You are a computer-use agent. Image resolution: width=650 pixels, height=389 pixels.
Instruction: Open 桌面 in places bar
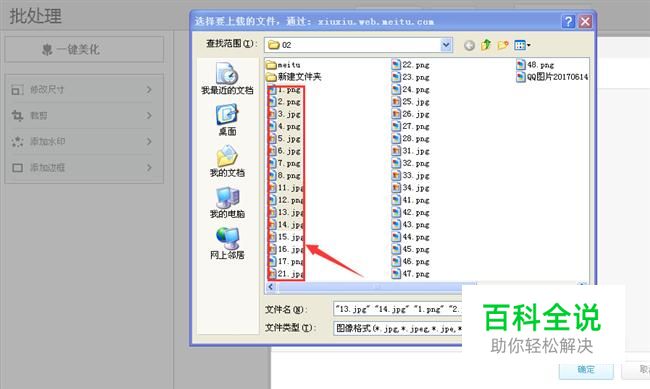point(227,120)
